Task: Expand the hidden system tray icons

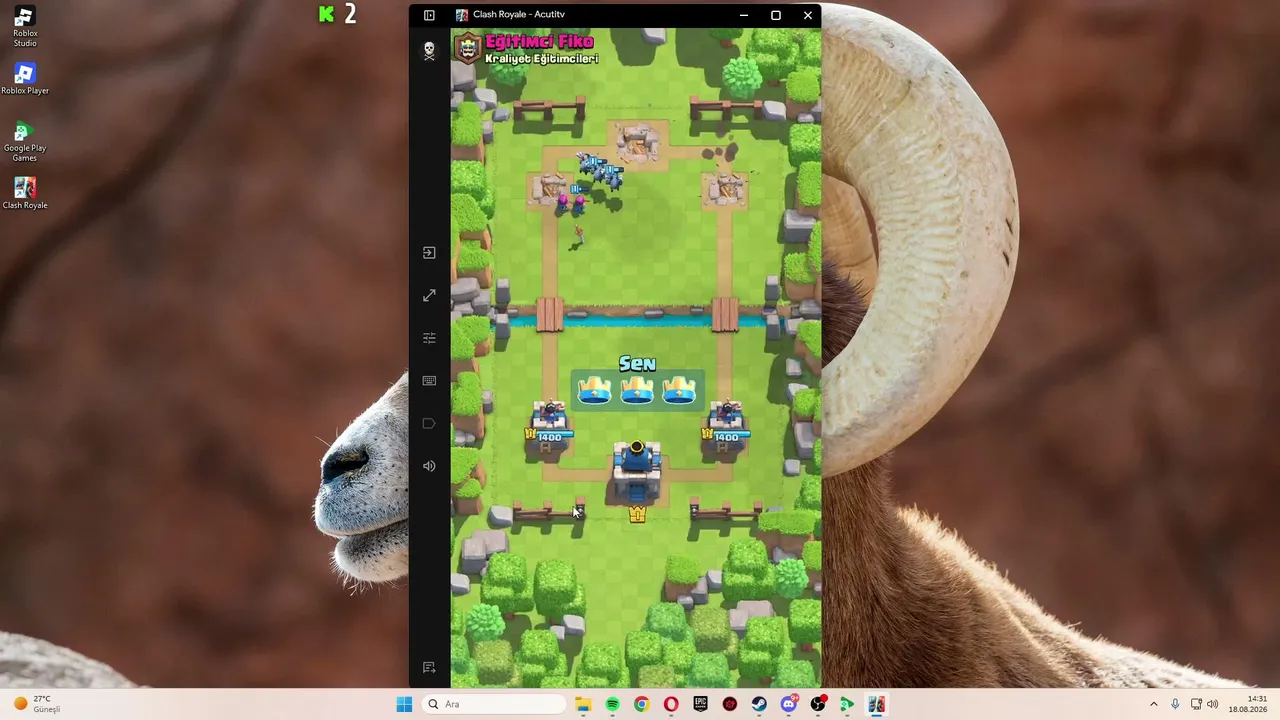Action: tap(1153, 704)
